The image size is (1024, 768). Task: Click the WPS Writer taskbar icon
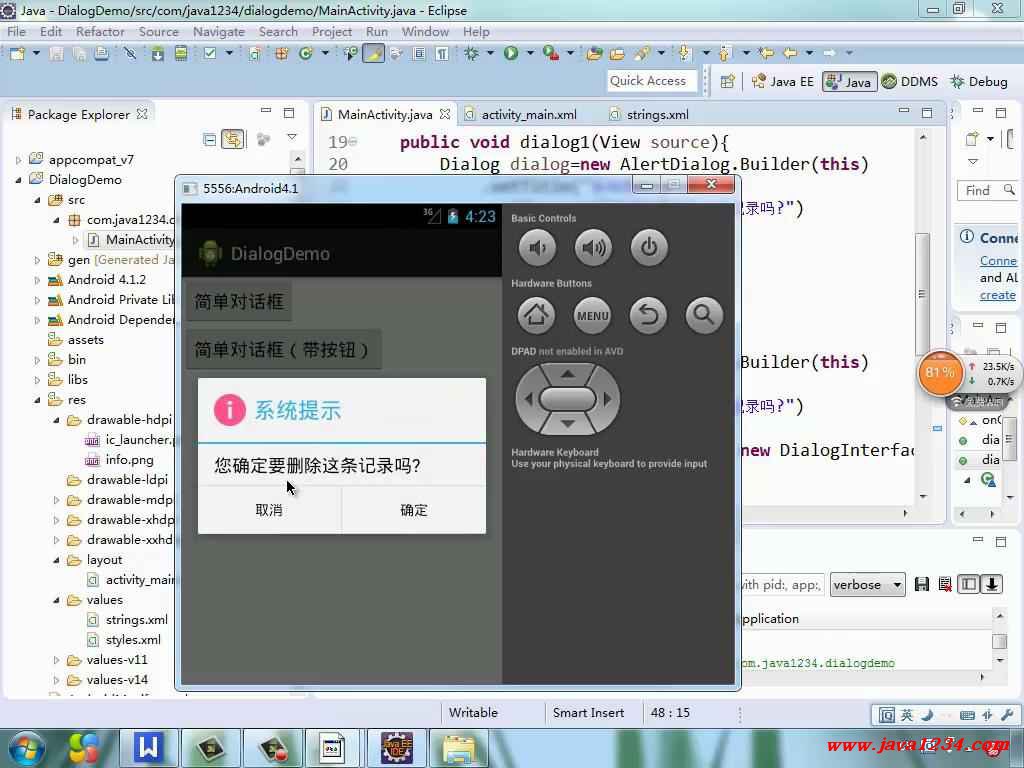[x=148, y=746]
